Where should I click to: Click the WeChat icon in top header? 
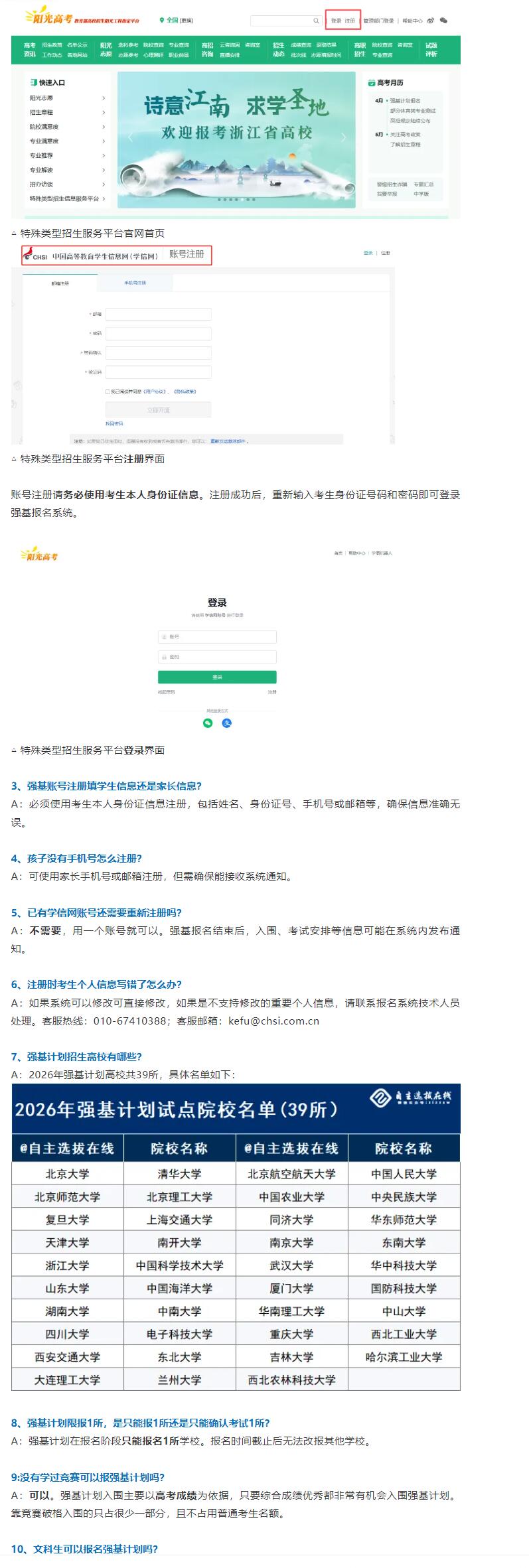[x=444, y=21]
